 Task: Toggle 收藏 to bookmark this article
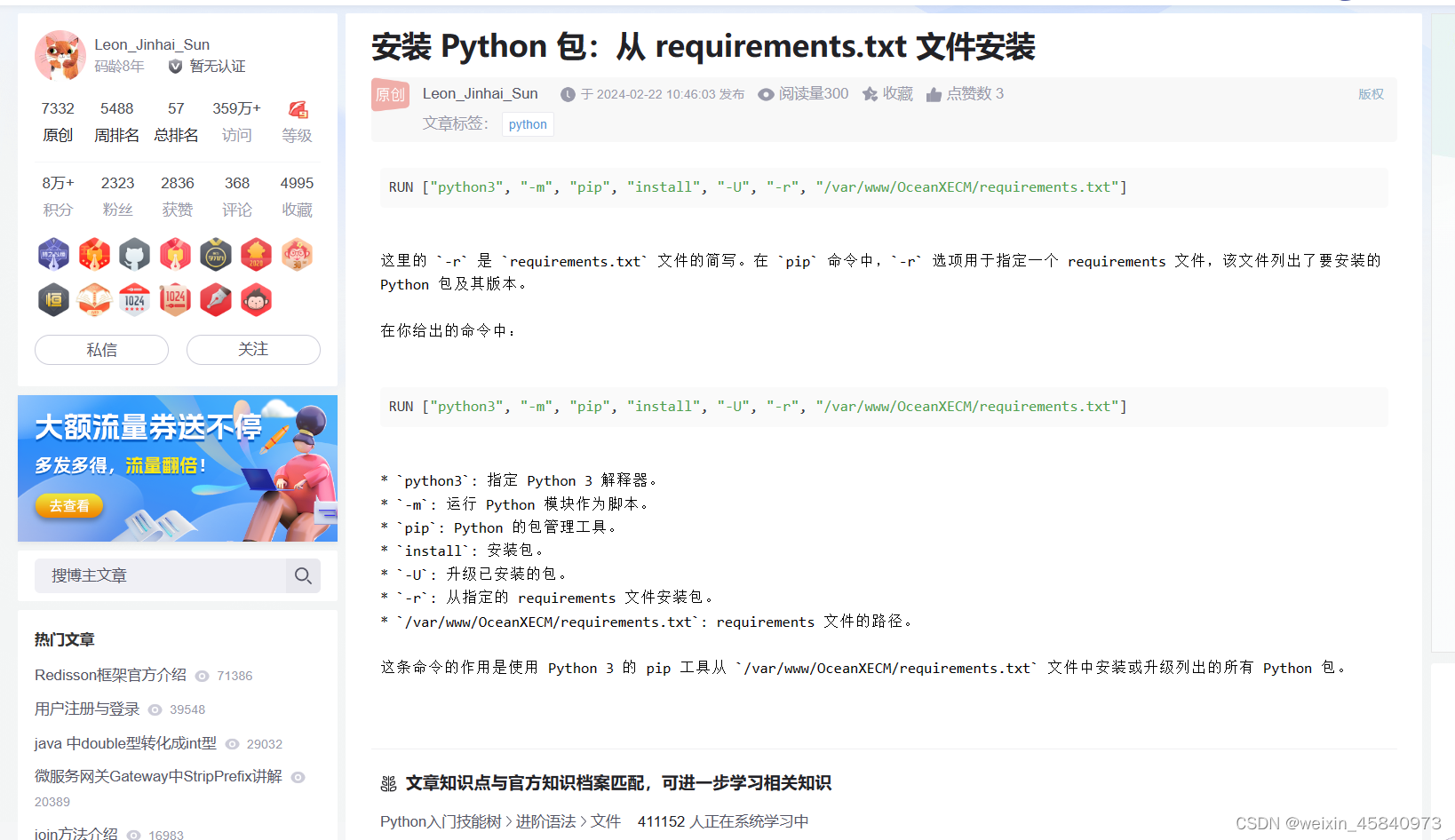click(887, 93)
